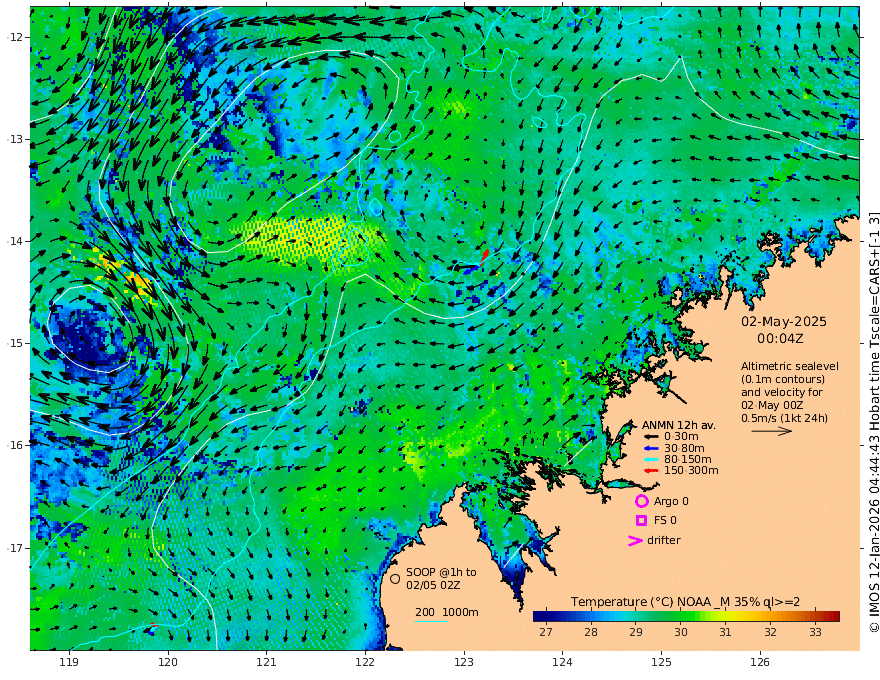The width and height of the screenshot is (880, 680).
Task: Click the red 150-300m ANMN arrow symbol
Action: 650,471
